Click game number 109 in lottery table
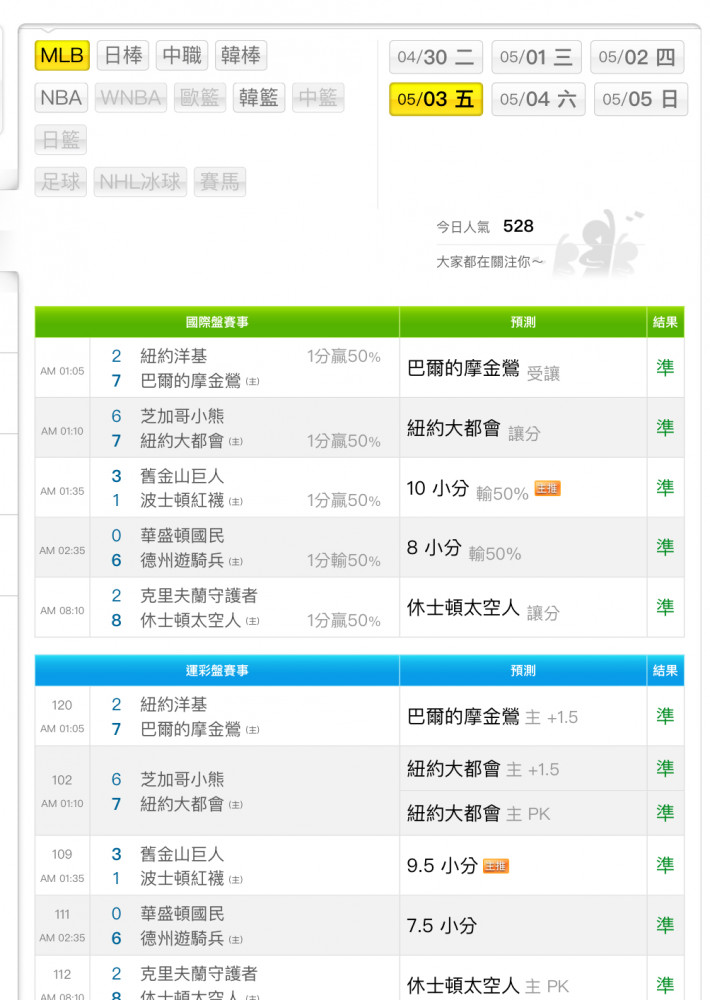This screenshot has height=1000, width=710. click(62, 854)
